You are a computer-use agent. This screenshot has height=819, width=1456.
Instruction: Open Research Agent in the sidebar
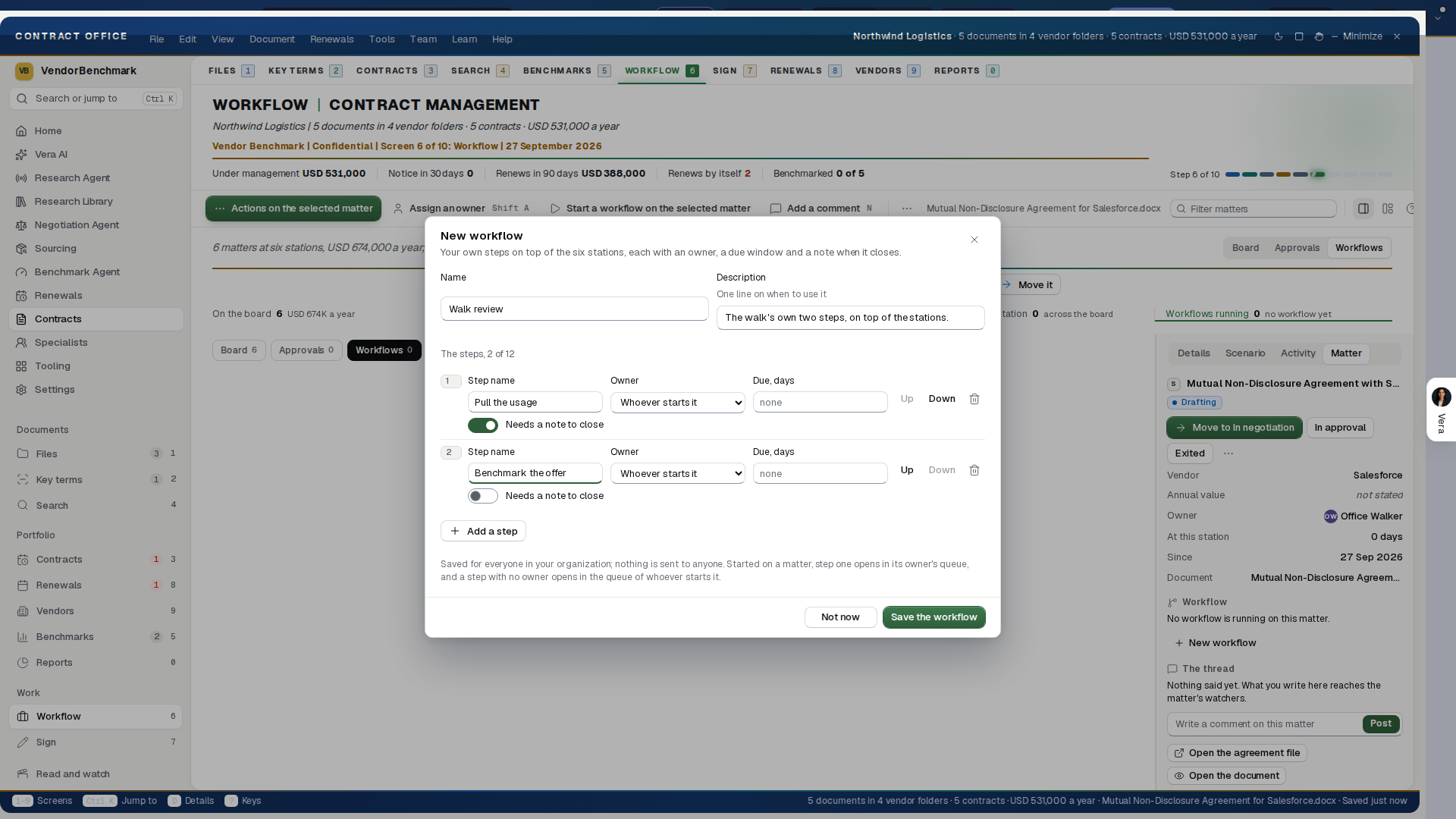96,177
